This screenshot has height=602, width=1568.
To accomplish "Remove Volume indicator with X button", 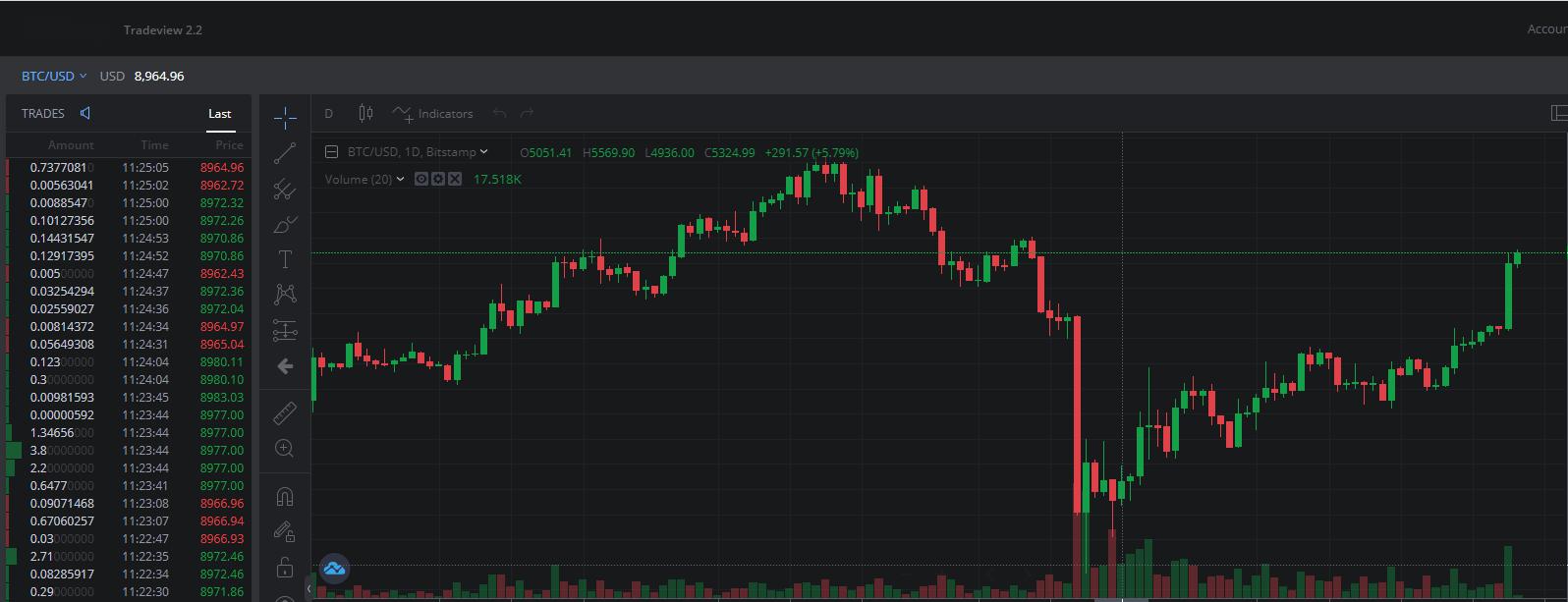I will click(455, 180).
